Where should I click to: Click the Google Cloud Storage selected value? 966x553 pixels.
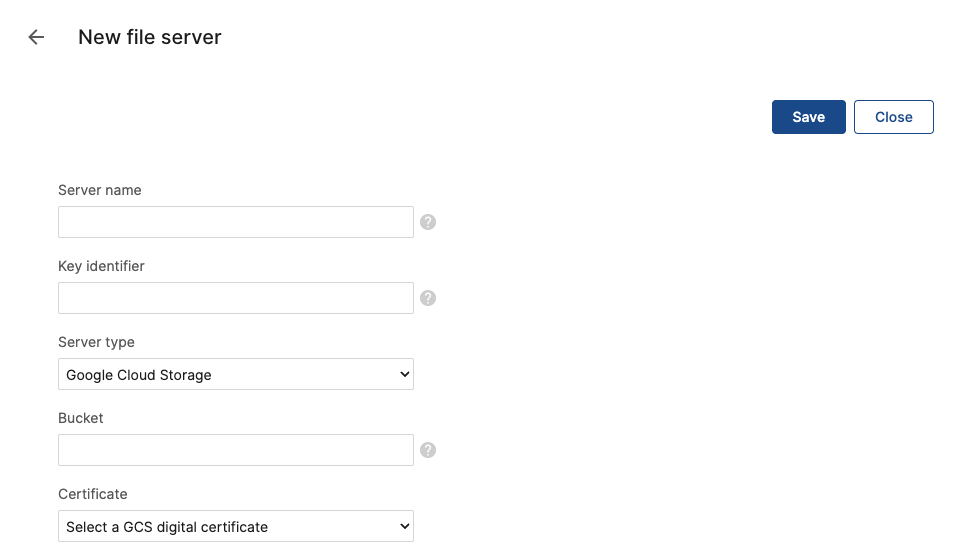click(x=139, y=375)
